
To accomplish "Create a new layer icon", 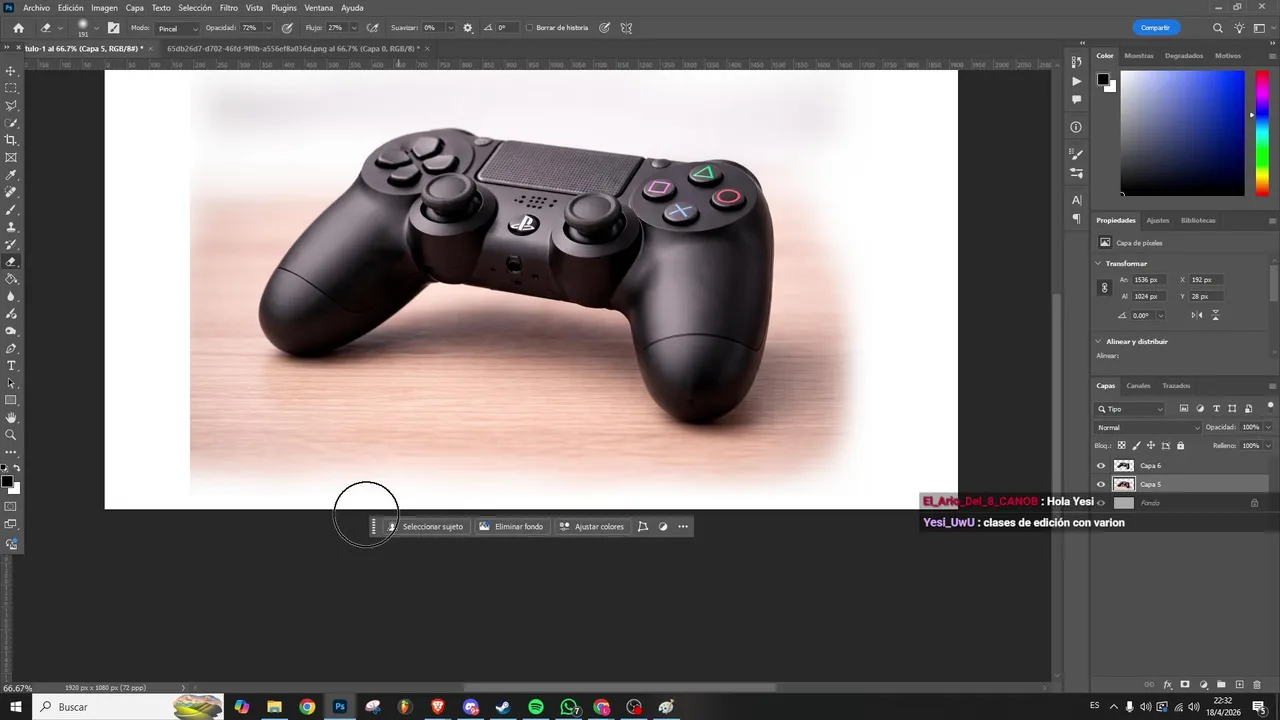I will pyautogui.click(x=1239, y=685).
